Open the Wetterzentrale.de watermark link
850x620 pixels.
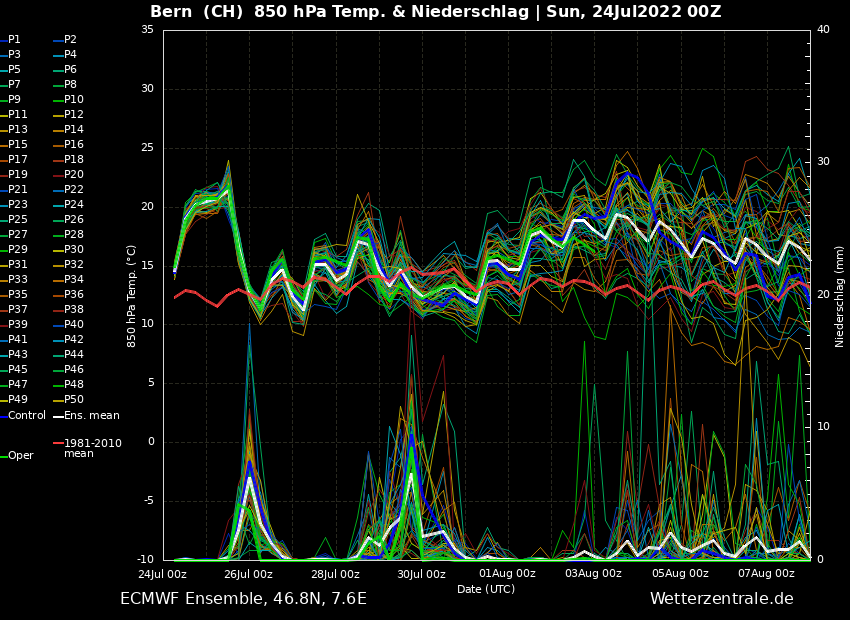pos(721,599)
